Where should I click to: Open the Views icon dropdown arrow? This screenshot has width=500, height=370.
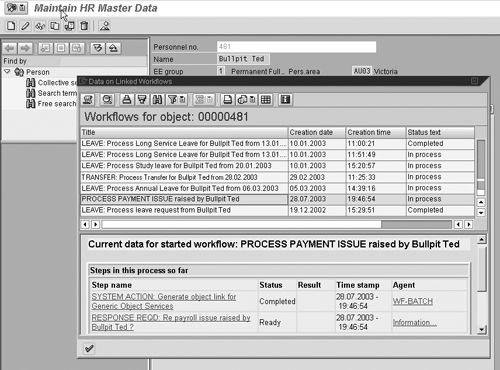click(253, 100)
